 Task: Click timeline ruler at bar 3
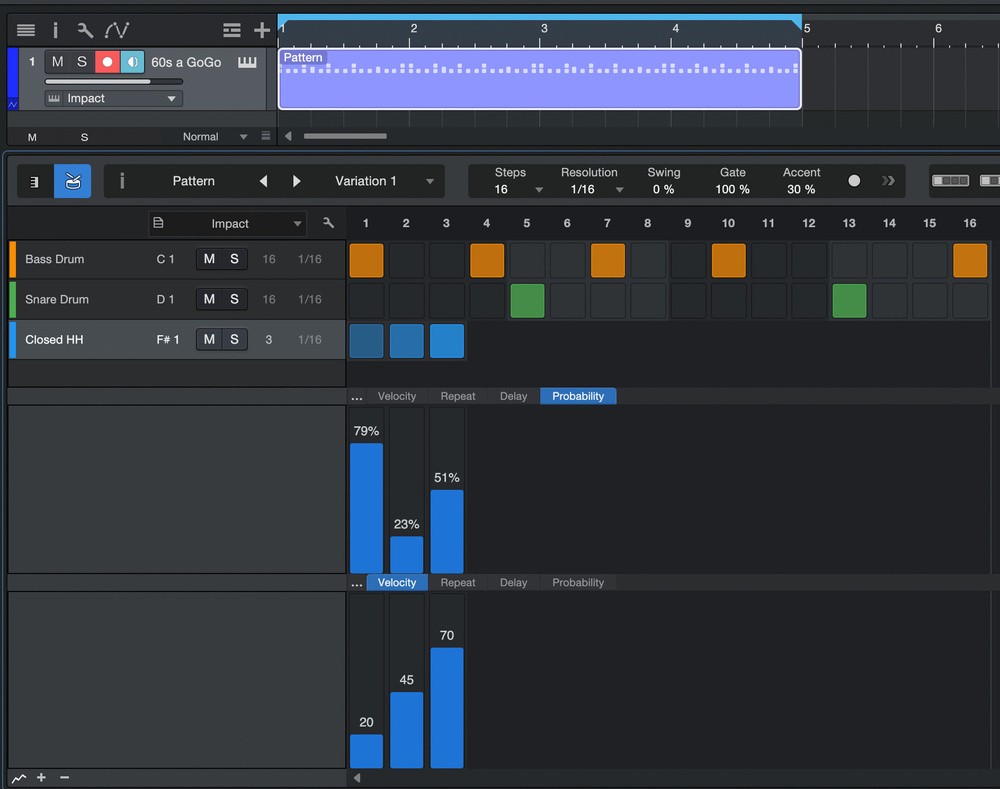coord(543,33)
